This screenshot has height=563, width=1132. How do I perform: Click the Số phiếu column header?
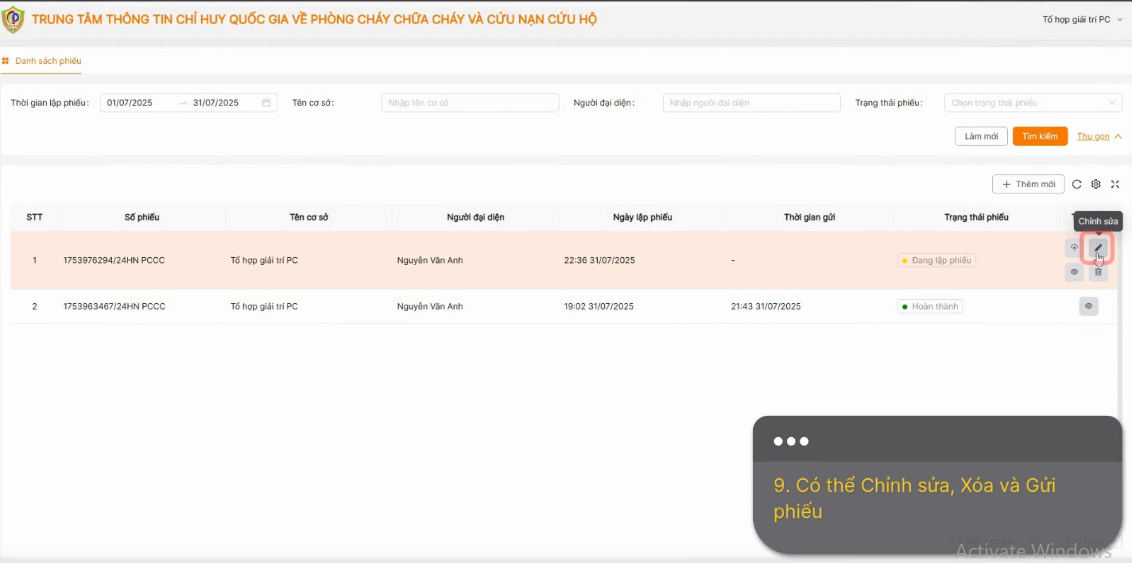click(x=142, y=217)
